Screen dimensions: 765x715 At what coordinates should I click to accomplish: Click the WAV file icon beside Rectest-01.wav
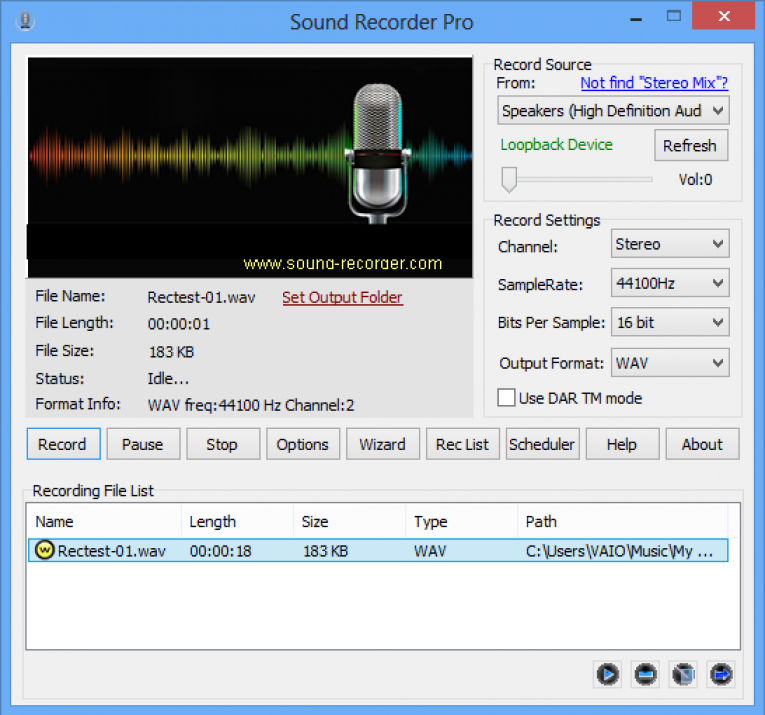[x=44, y=550]
